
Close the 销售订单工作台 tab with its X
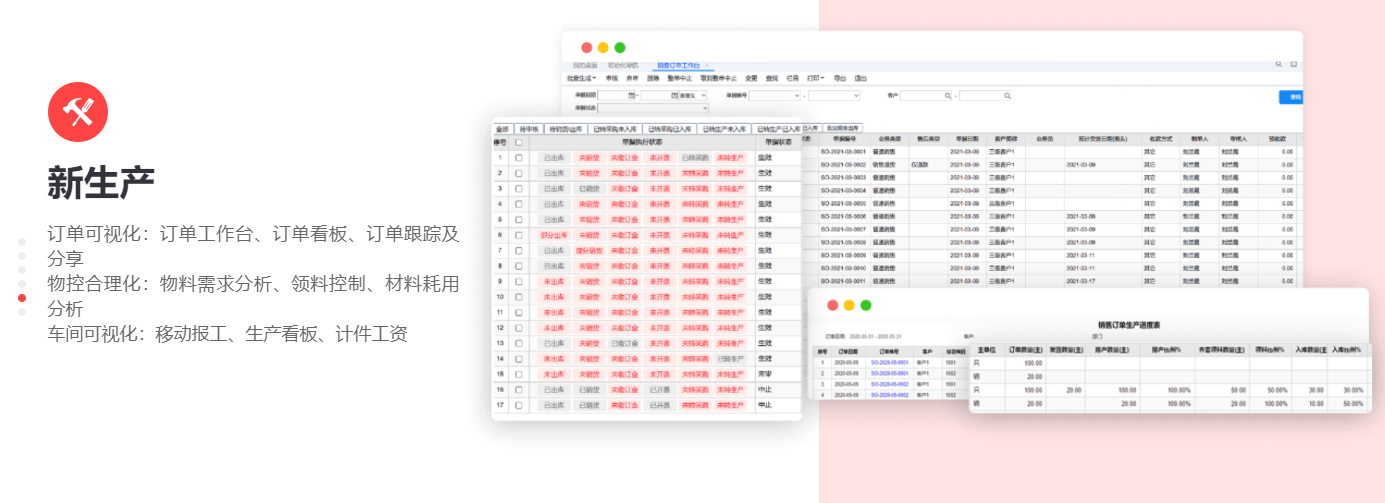[707, 65]
